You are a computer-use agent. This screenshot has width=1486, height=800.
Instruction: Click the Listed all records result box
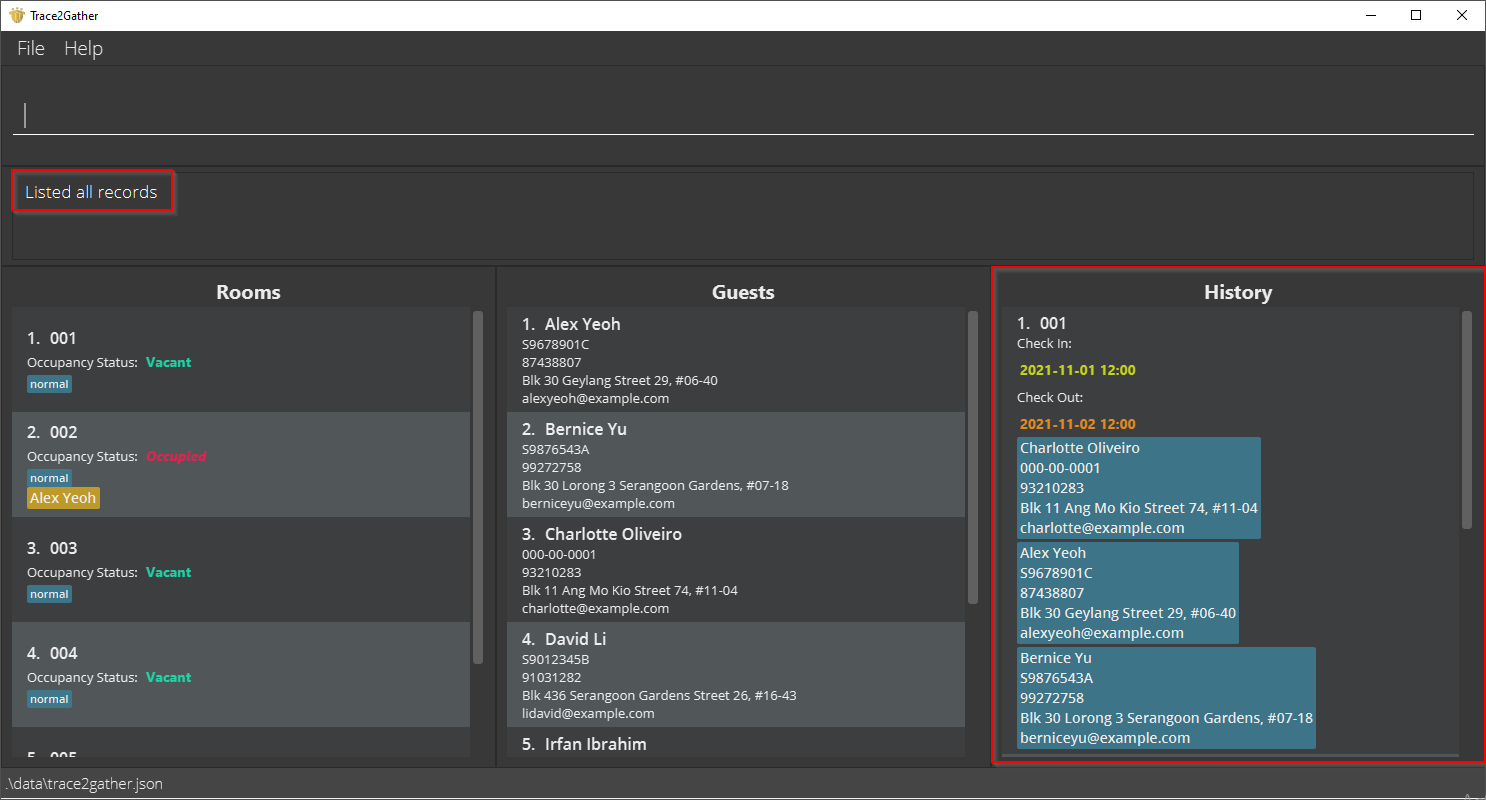(x=92, y=192)
